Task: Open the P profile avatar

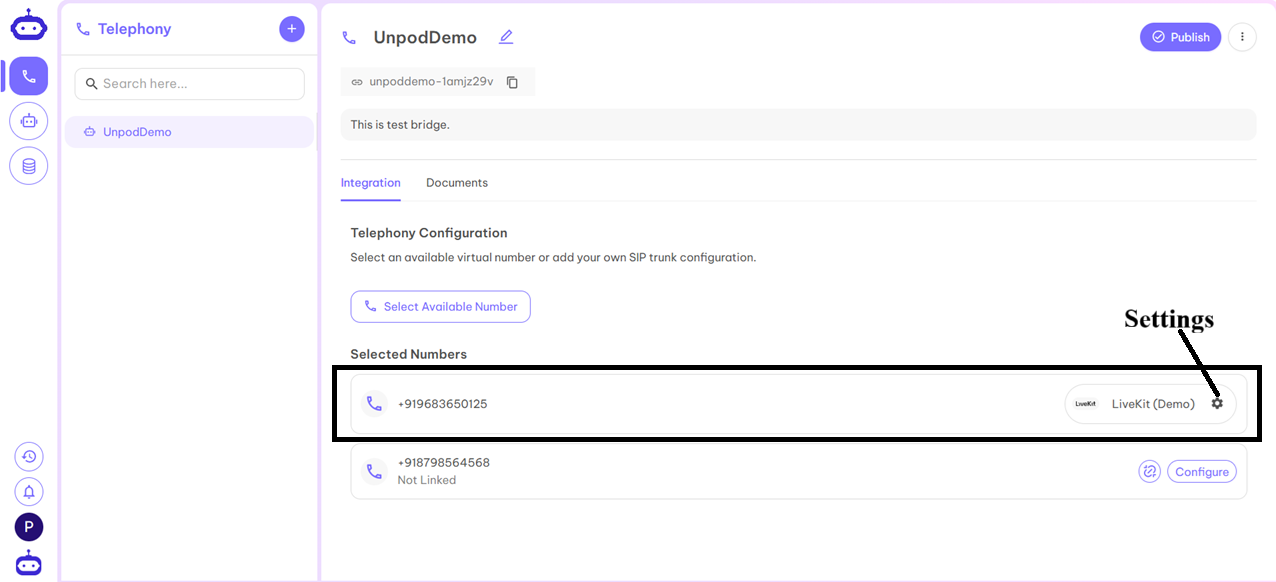Action: coord(28,526)
